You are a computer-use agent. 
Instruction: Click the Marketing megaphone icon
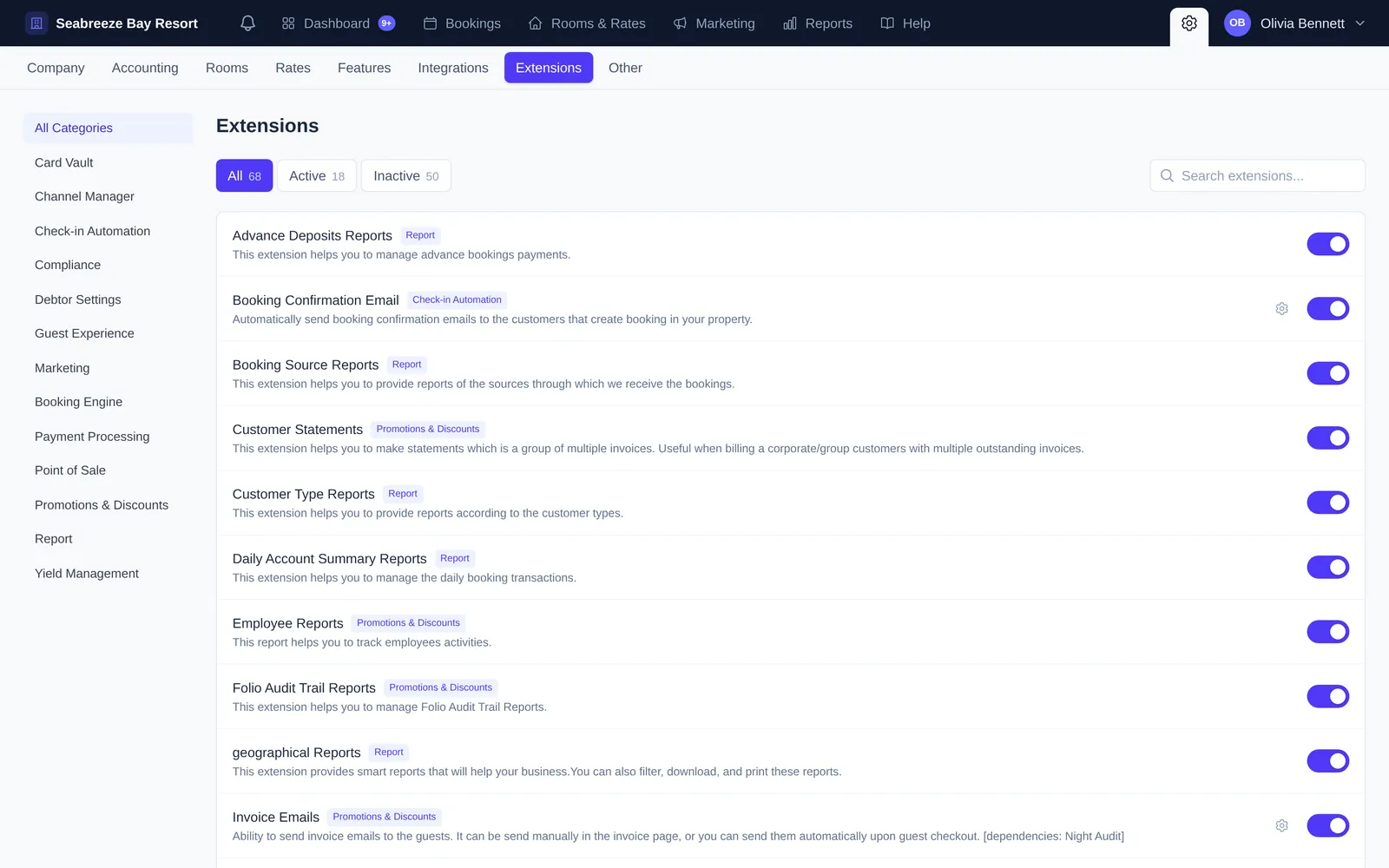[680, 23]
